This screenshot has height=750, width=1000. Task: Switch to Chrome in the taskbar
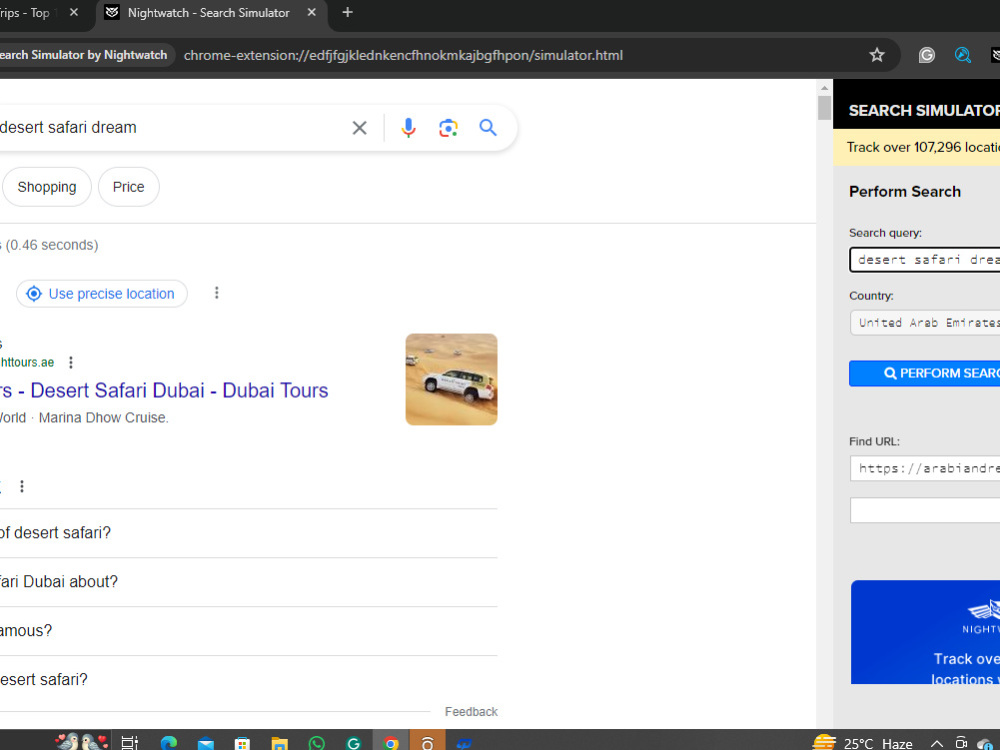391,742
